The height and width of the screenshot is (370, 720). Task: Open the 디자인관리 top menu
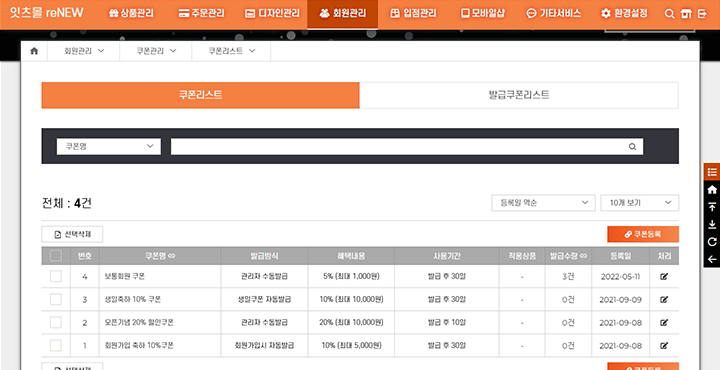272,14
